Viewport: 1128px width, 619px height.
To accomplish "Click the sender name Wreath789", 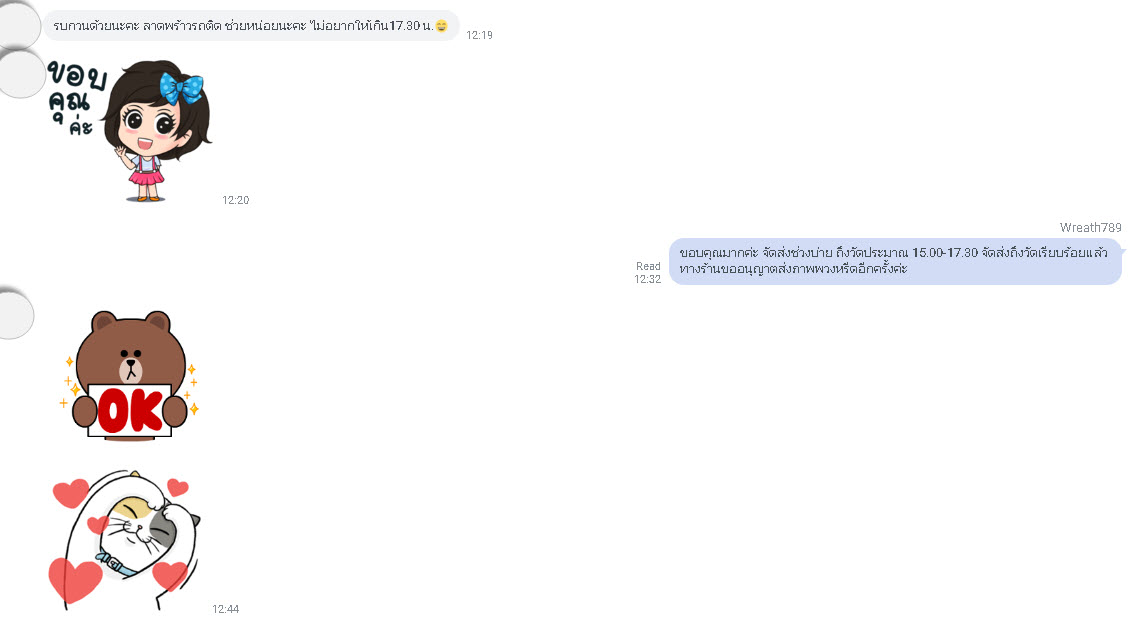I will pyautogui.click(x=1090, y=227).
